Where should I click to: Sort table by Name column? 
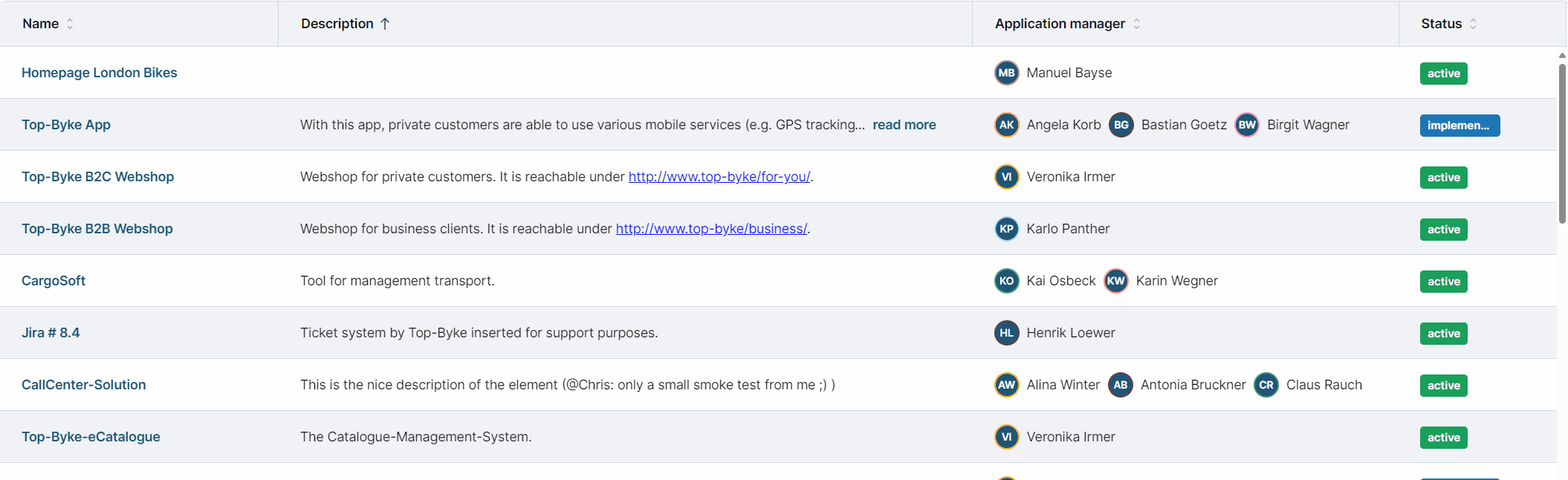pyautogui.click(x=70, y=24)
